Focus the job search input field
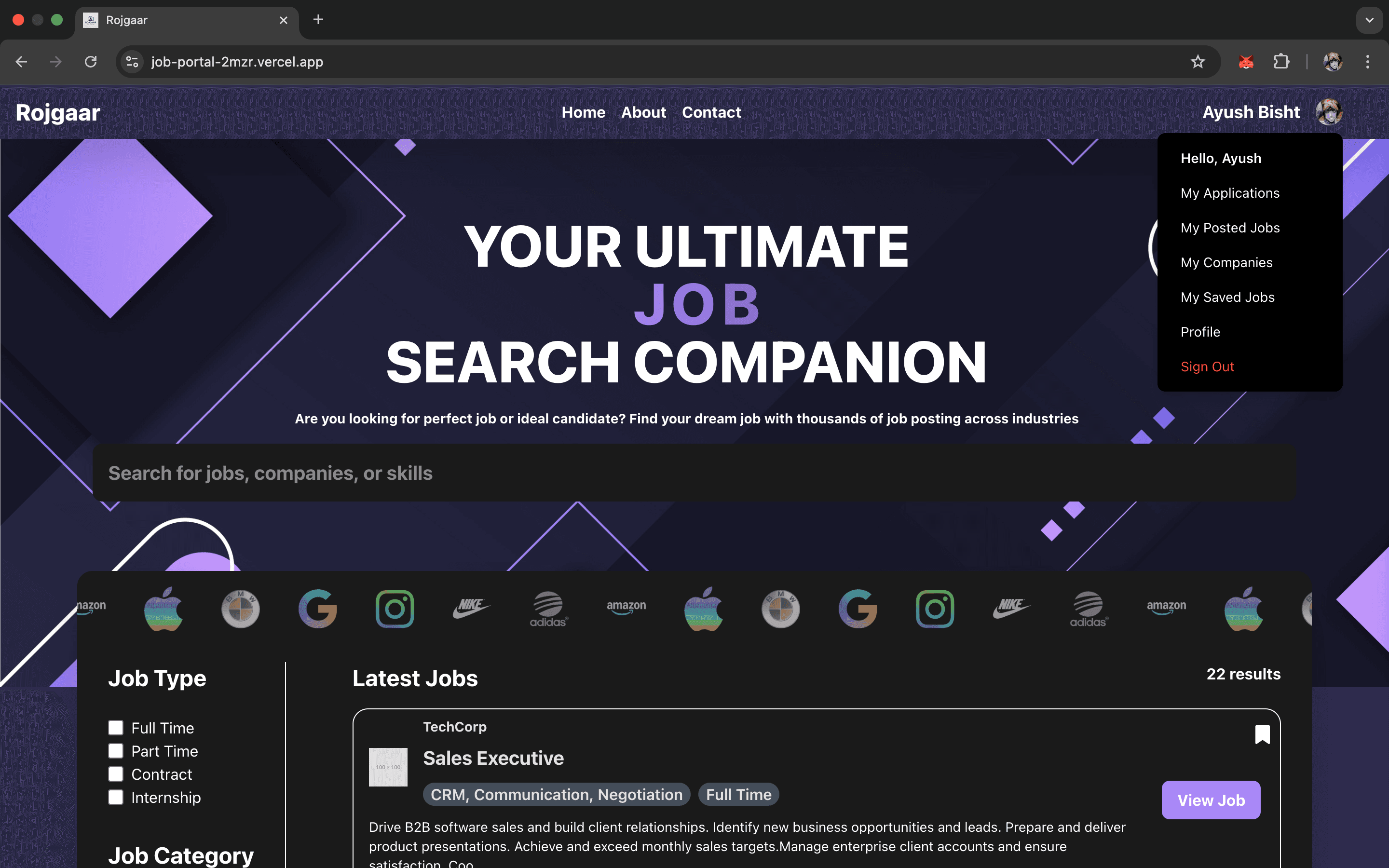Viewport: 1389px width, 868px height. 694,473
